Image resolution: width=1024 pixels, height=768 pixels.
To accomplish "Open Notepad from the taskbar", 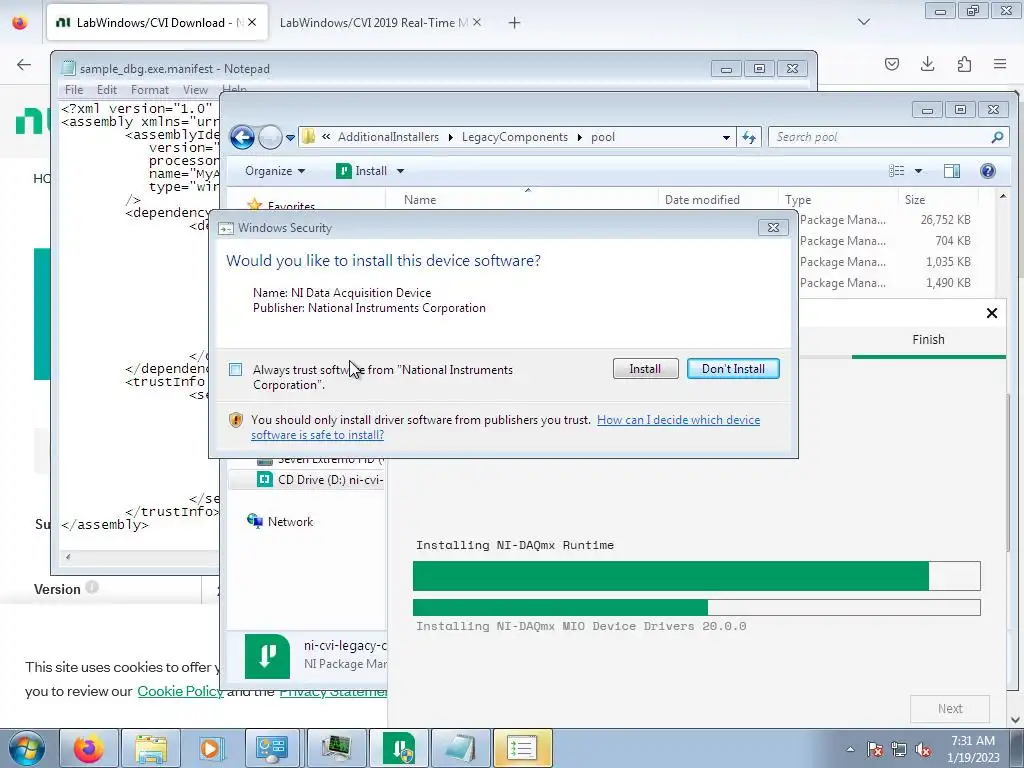I will tap(460, 748).
